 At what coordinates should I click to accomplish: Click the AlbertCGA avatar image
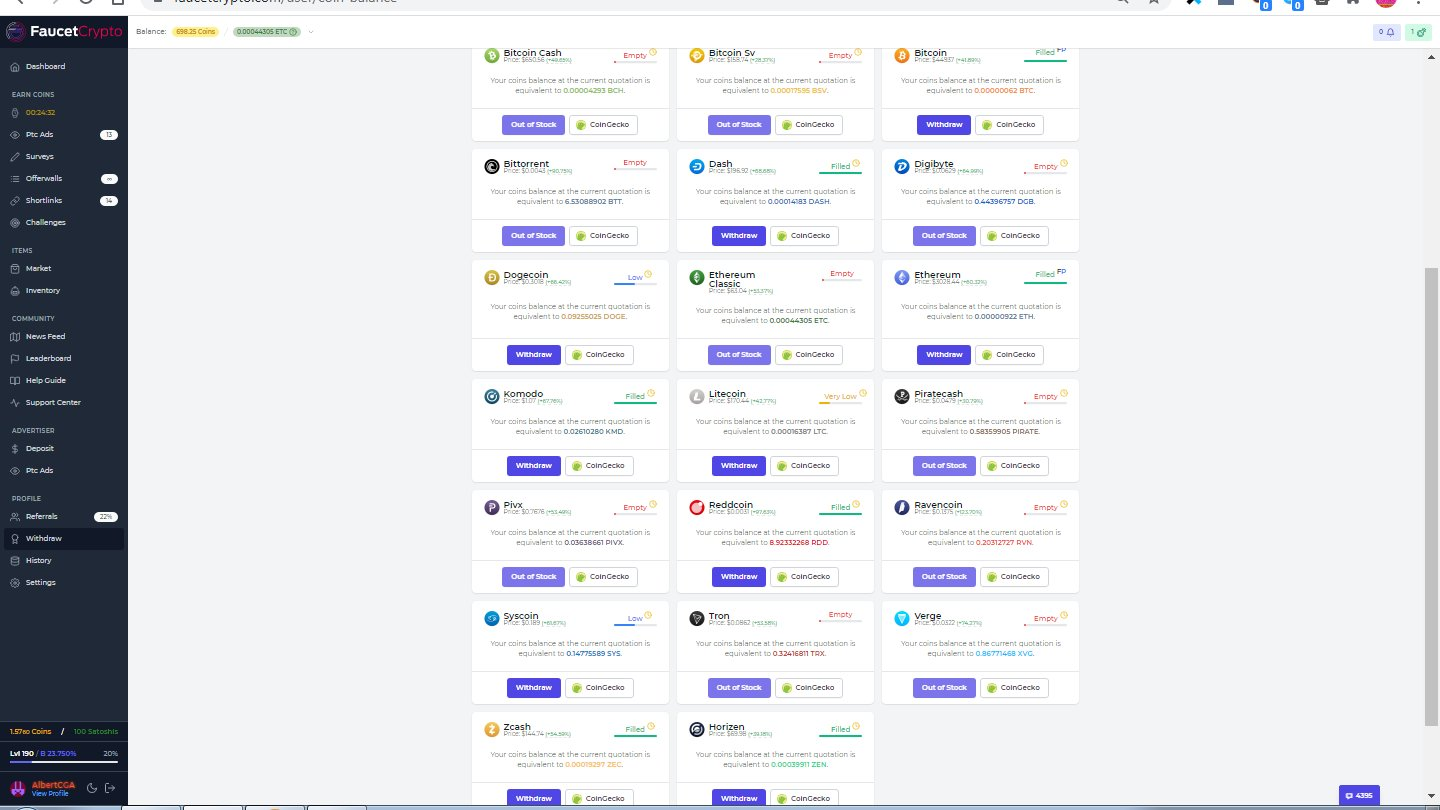17,788
